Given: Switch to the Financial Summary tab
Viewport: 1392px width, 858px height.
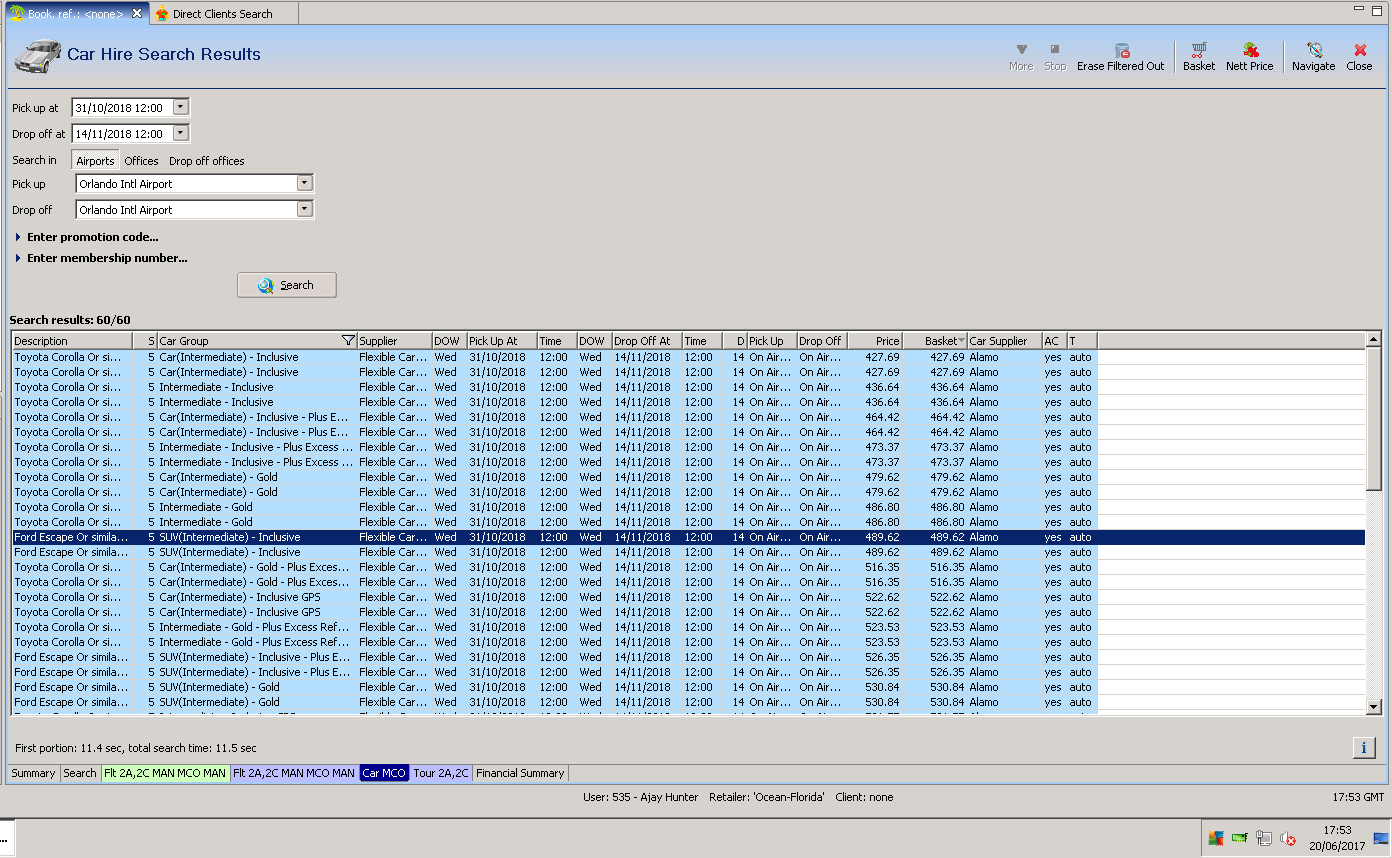Looking at the screenshot, I should [520, 773].
